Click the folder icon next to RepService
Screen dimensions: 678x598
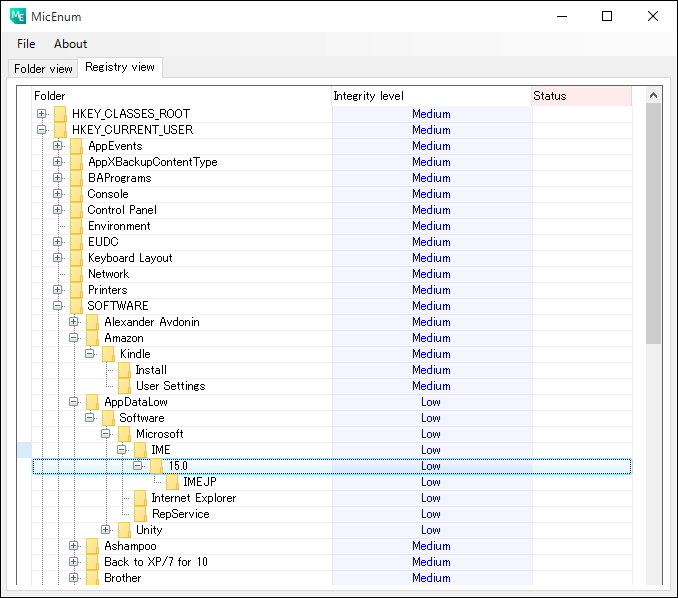[140, 514]
